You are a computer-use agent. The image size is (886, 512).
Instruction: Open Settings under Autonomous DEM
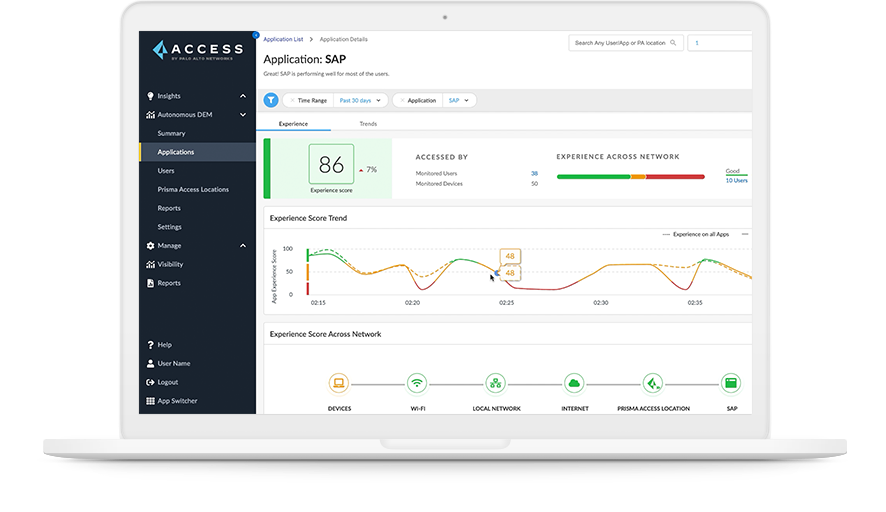(x=170, y=227)
